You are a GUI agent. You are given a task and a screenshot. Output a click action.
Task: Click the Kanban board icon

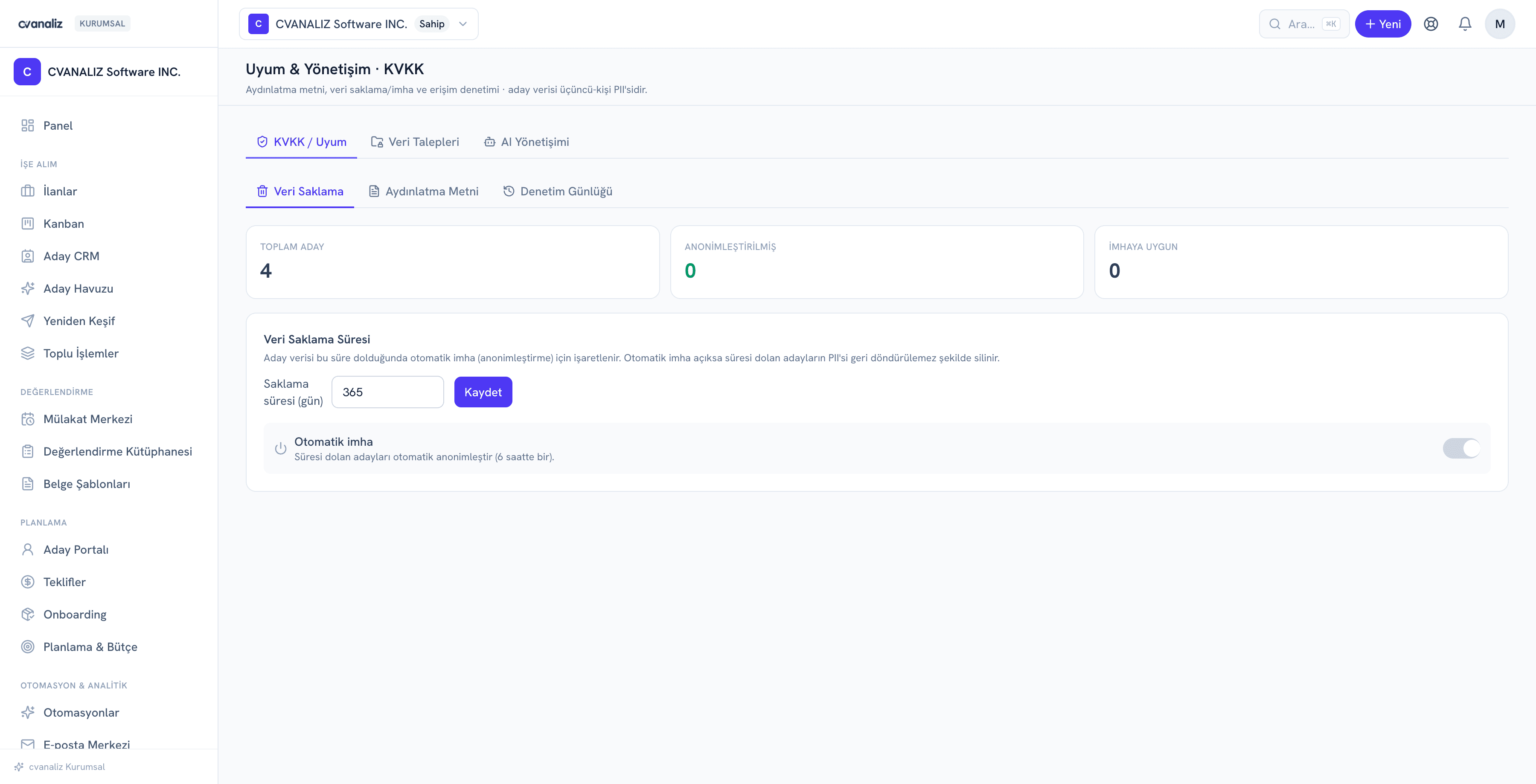point(27,224)
